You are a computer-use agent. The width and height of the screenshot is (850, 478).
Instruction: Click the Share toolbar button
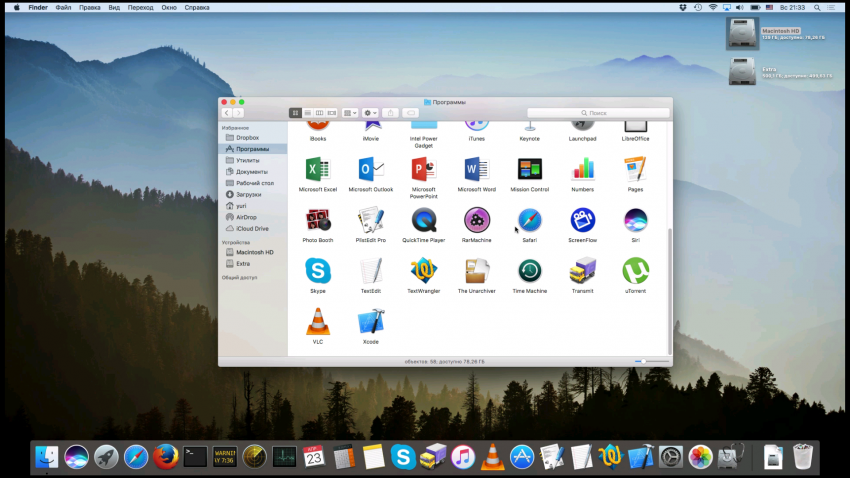[x=390, y=113]
